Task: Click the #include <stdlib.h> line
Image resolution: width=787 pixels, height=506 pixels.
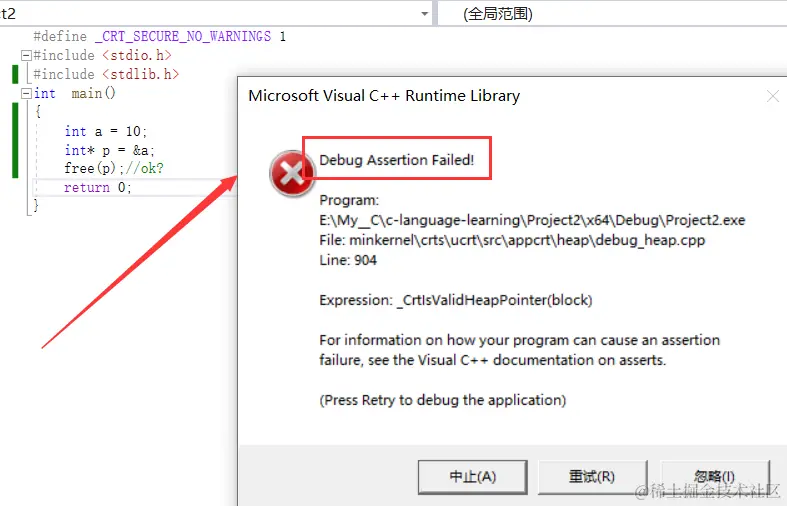Action: 106,74
